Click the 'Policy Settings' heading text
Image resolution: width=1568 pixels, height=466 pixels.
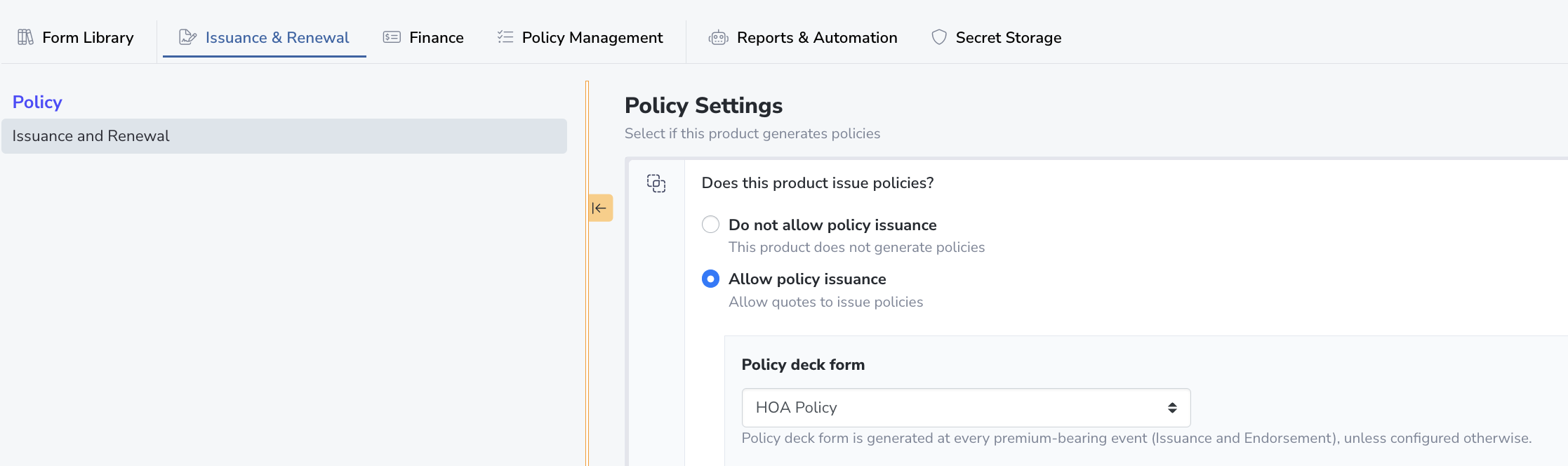(703, 105)
